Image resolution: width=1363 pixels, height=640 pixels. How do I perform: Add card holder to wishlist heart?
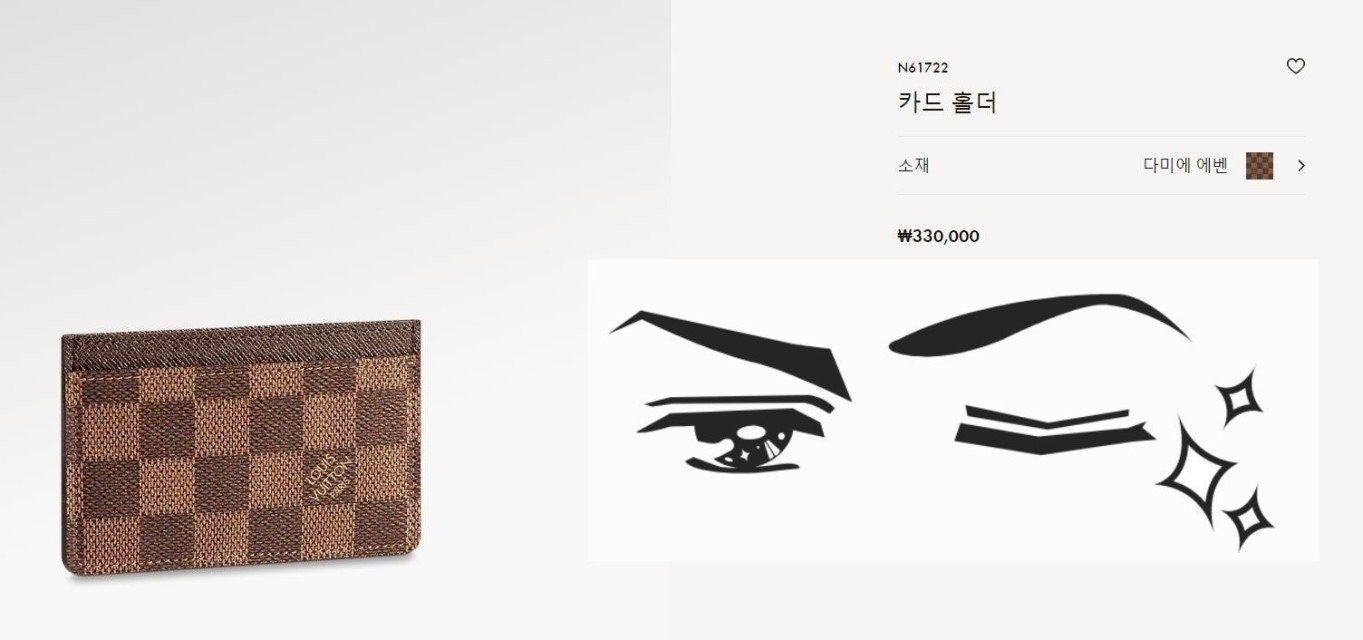pyautogui.click(x=1295, y=67)
